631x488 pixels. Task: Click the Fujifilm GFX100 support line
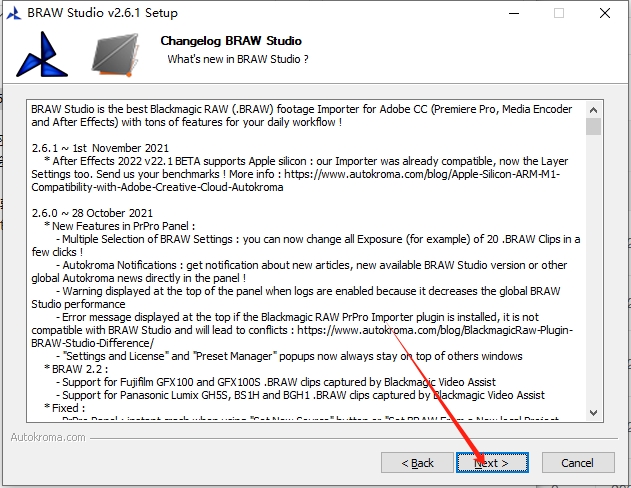(x=276, y=382)
